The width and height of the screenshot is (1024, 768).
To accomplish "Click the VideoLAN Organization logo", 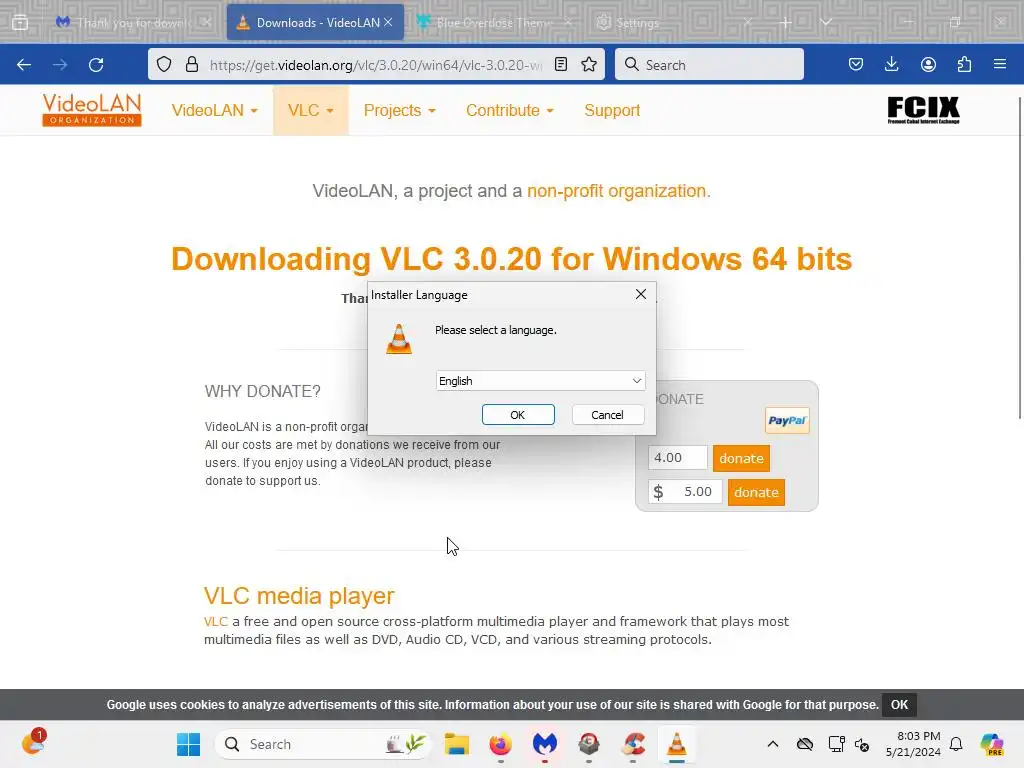I will pyautogui.click(x=92, y=110).
